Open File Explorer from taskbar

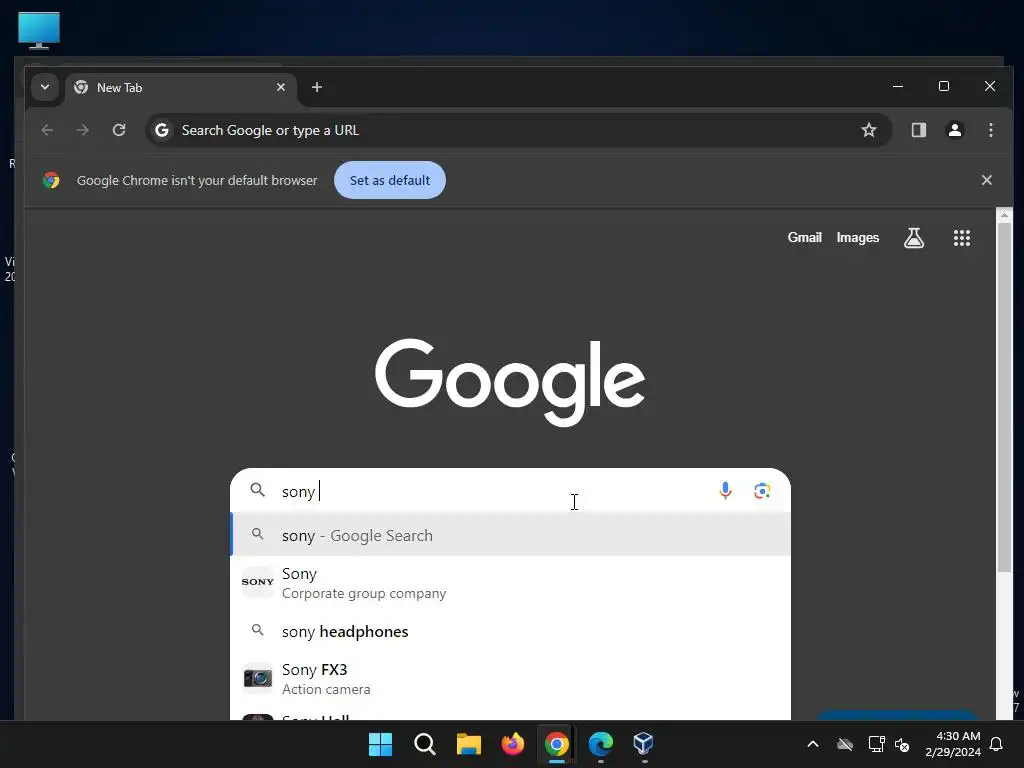(x=468, y=744)
